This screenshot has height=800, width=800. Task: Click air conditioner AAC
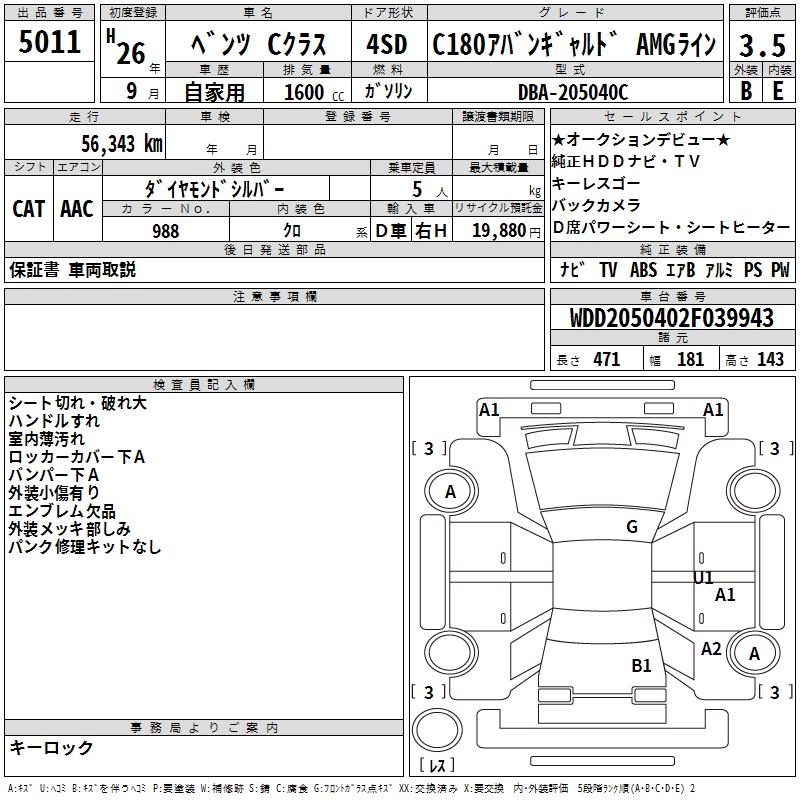tap(77, 209)
